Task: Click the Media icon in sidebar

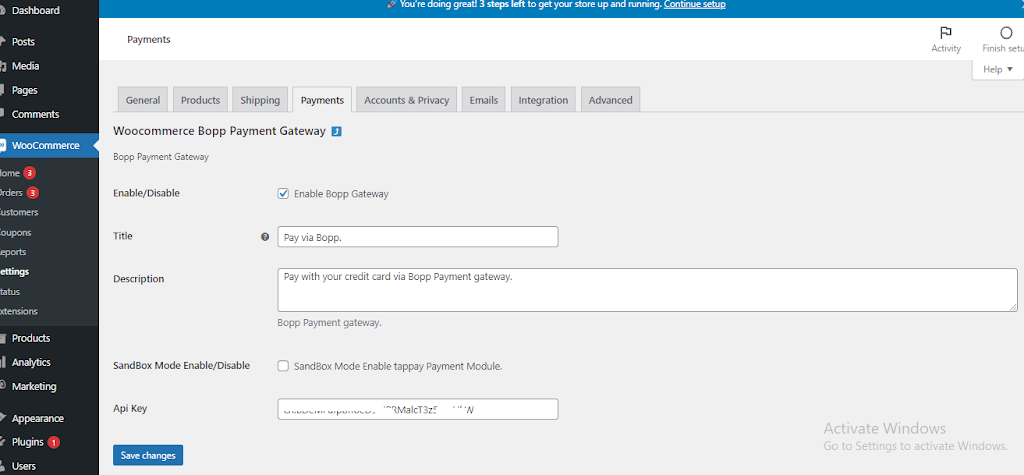Action: 3,66
